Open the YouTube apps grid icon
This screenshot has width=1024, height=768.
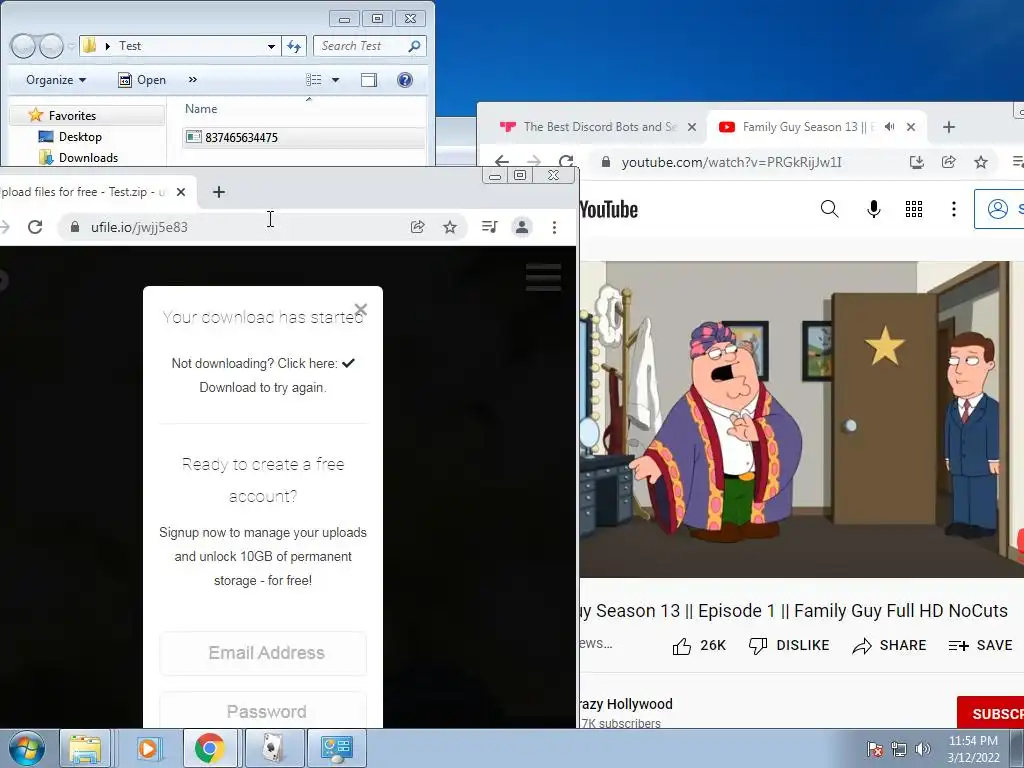914,209
